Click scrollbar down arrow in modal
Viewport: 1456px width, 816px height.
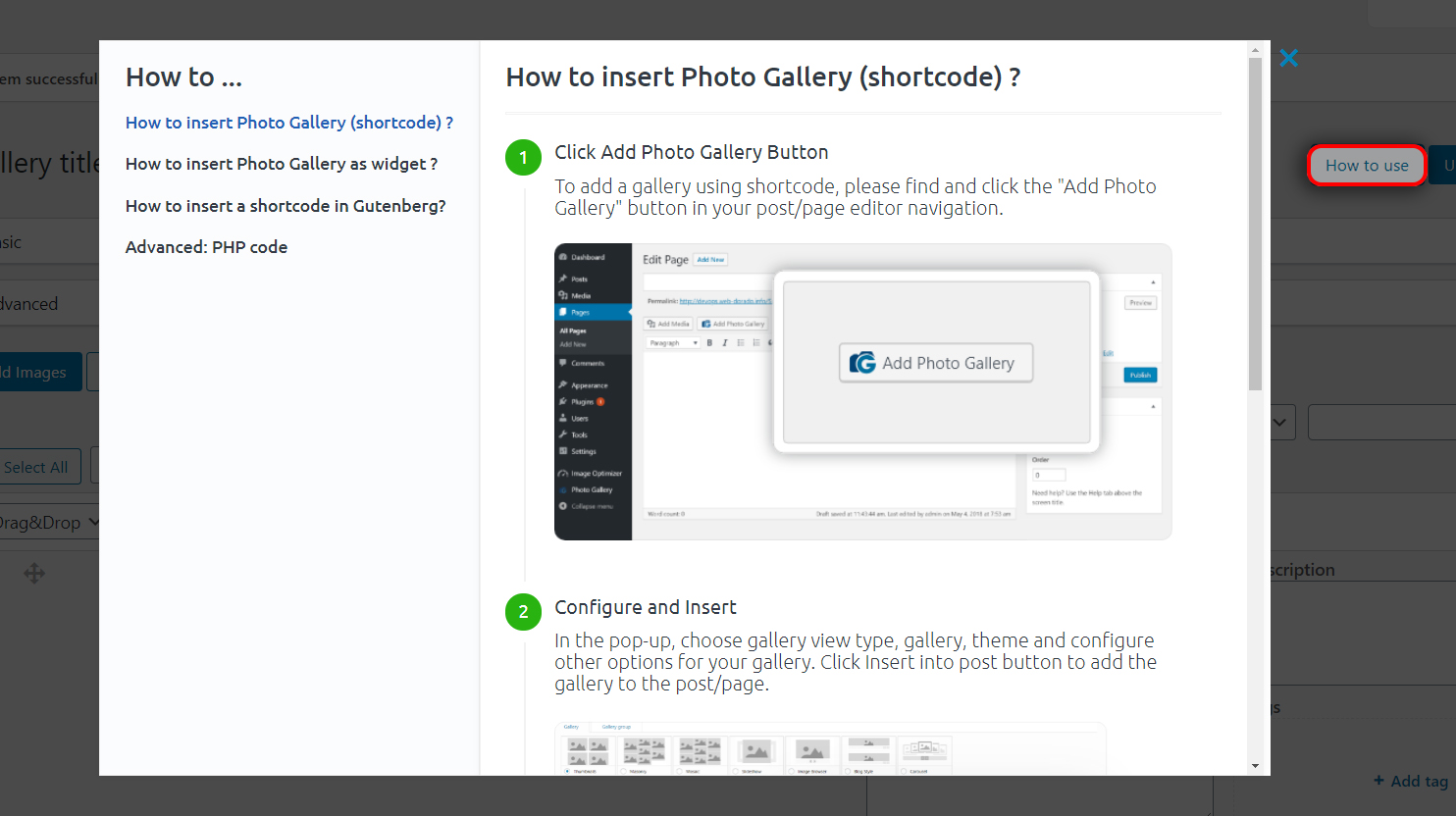tap(1255, 766)
